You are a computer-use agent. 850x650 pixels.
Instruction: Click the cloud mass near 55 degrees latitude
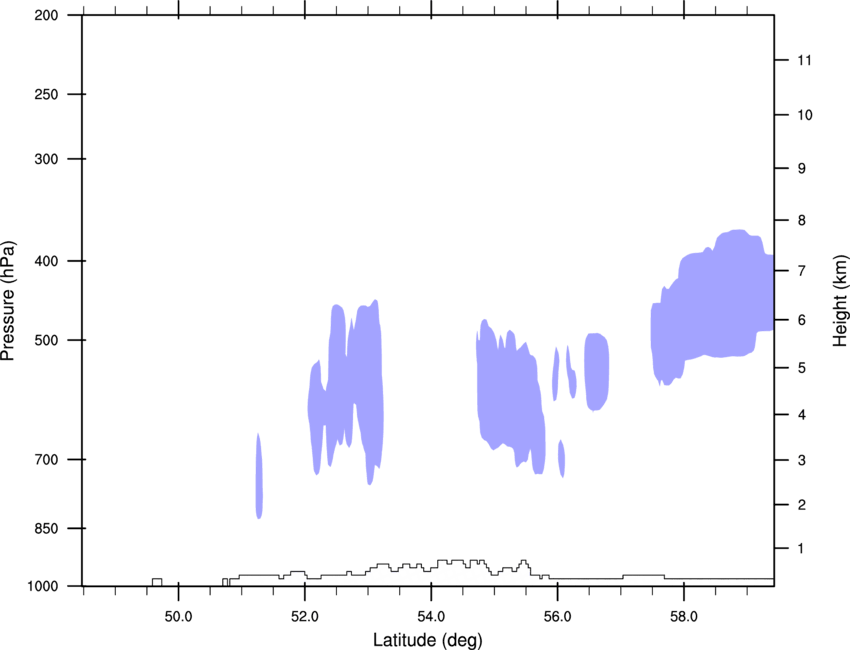pos(510,396)
